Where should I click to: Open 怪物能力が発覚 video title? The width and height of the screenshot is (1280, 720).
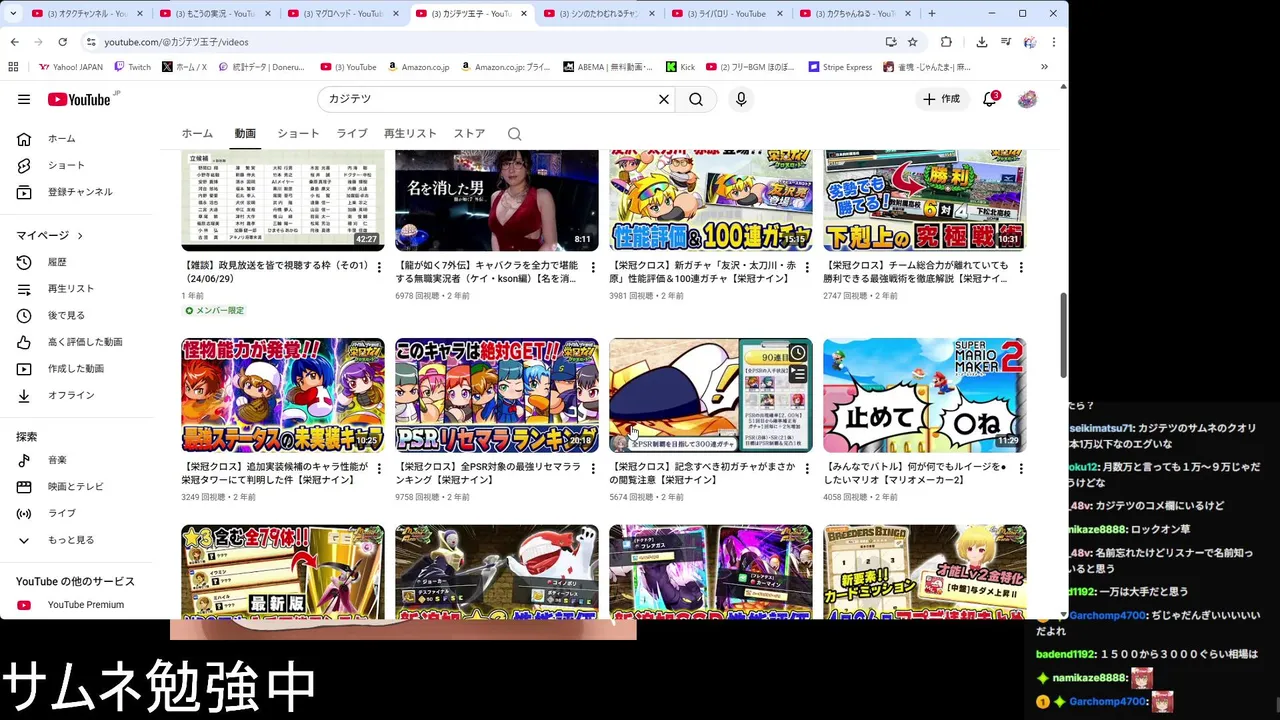click(275, 473)
